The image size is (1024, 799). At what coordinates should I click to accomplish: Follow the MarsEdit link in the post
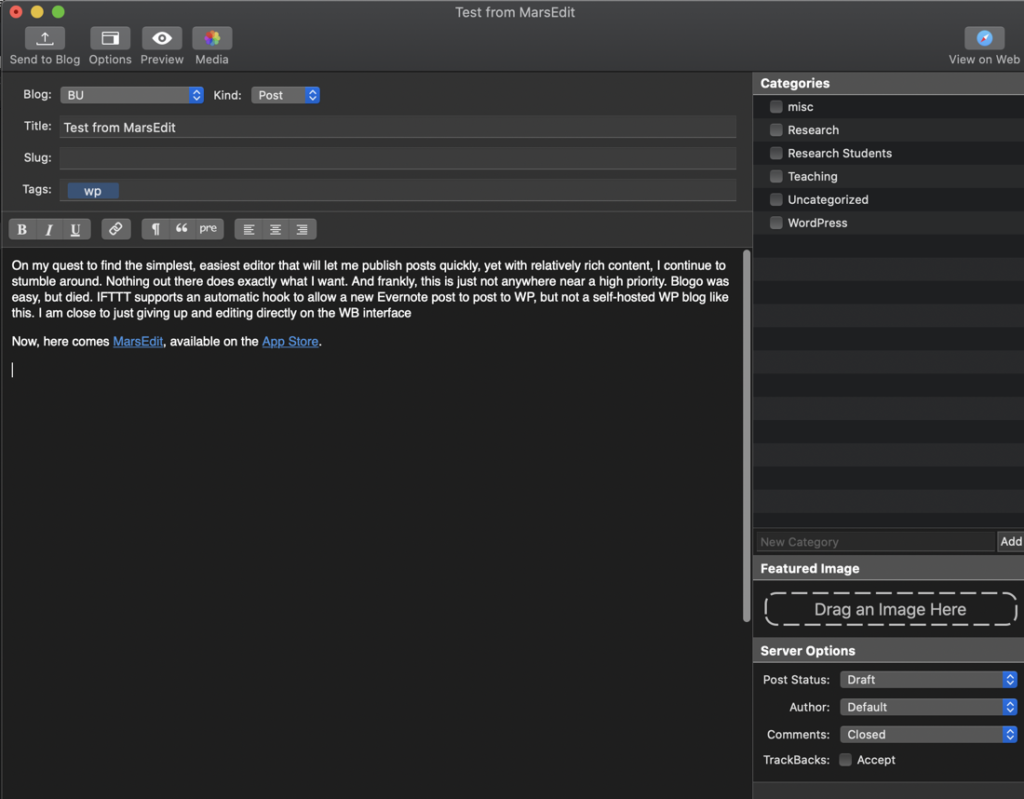tap(138, 342)
